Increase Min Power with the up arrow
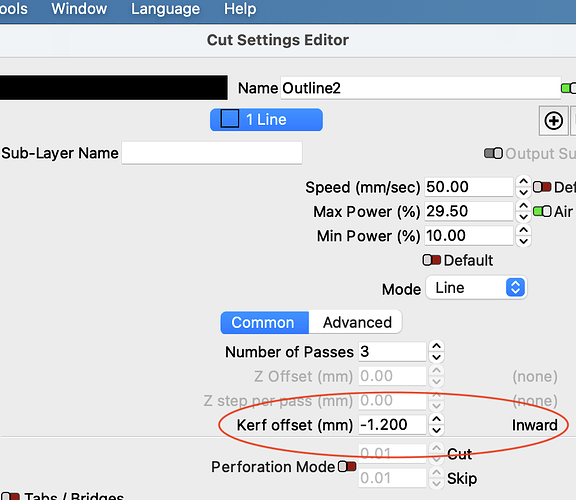The height and width of the screenshot is (500, 576). (523, 230)
